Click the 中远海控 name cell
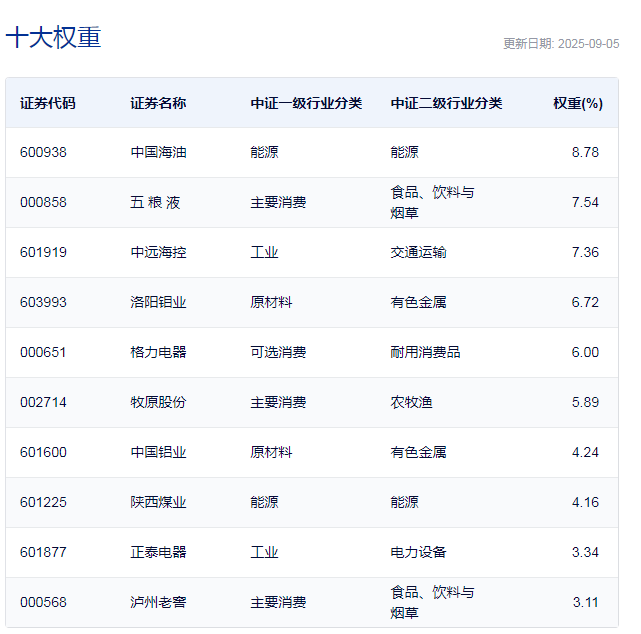The width and height of the screenshot is (641, 634). coord(158,252)
